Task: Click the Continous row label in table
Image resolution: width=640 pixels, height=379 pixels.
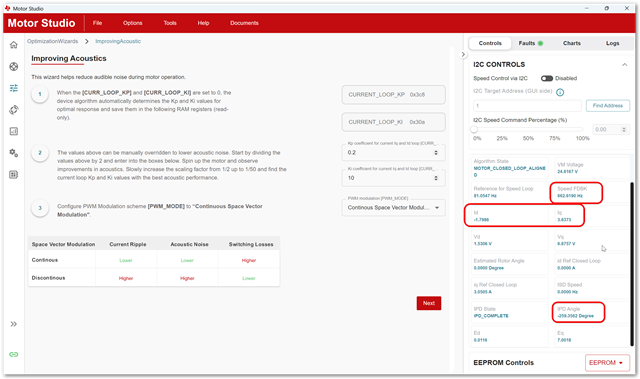Action: pos(45,260)
